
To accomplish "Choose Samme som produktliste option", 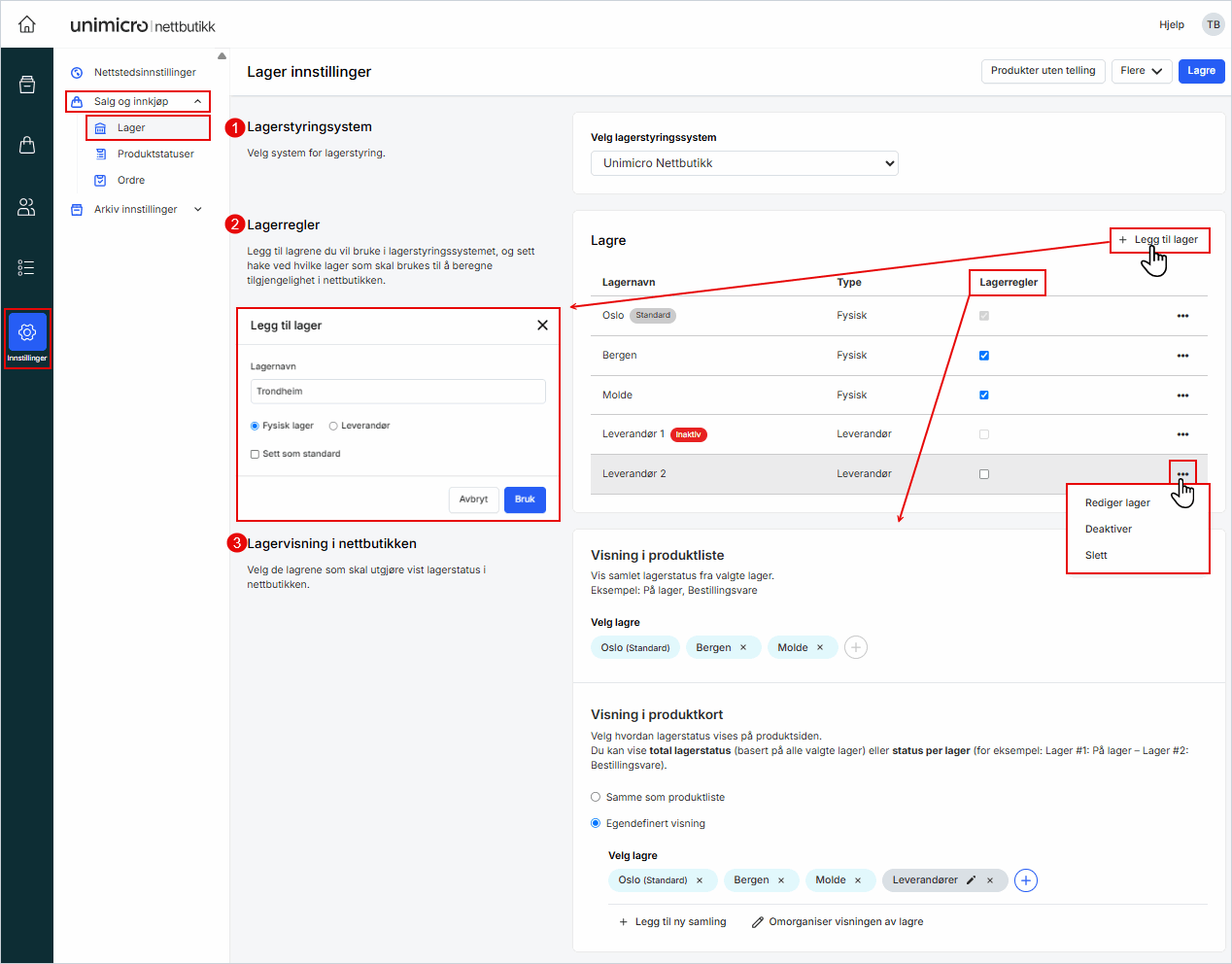I will (x=597, y=797).
